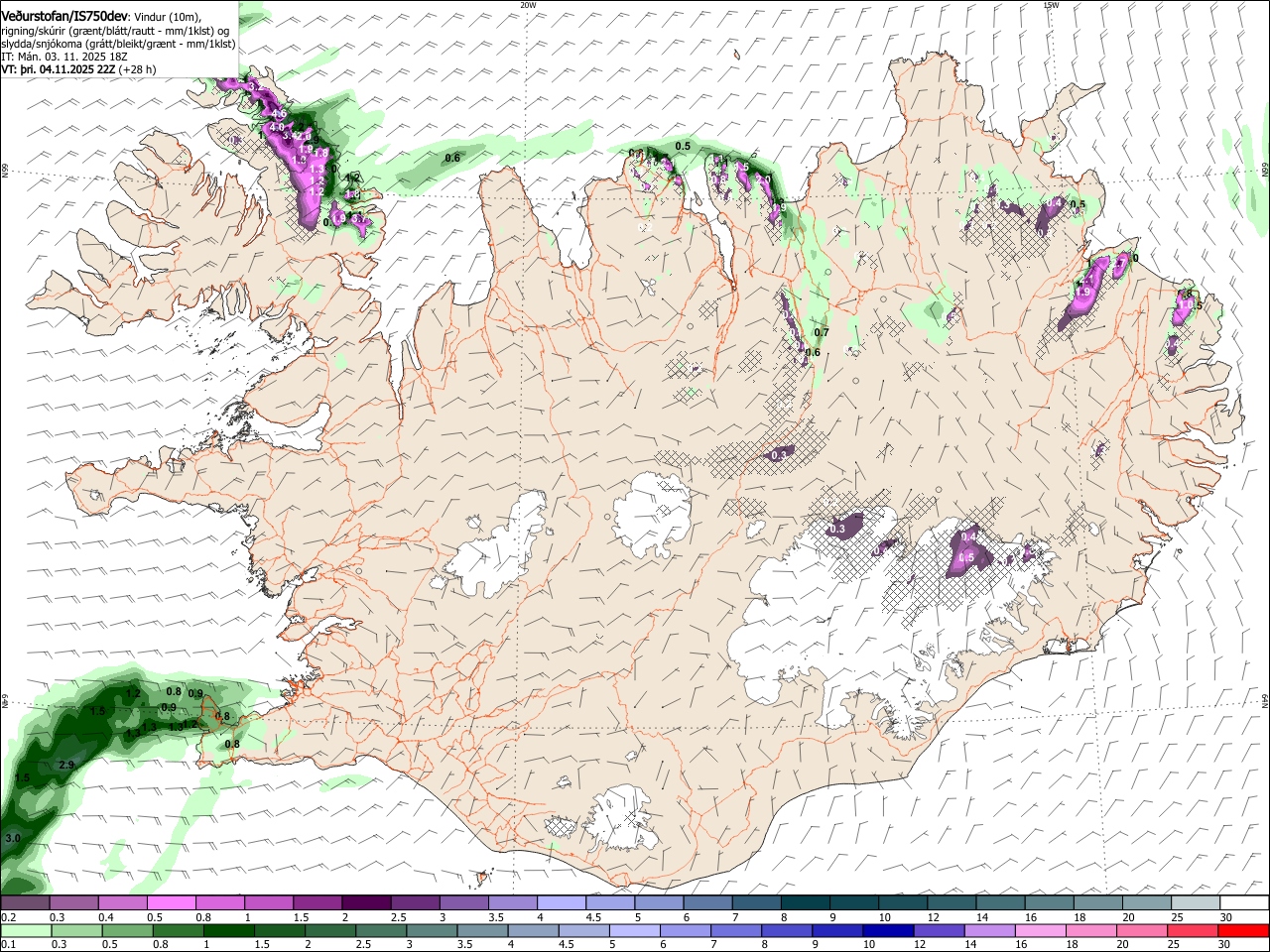Click the bright pink swatch above 0.5 on snow scale
1270x952 pixels.
[x=171, y=903]
